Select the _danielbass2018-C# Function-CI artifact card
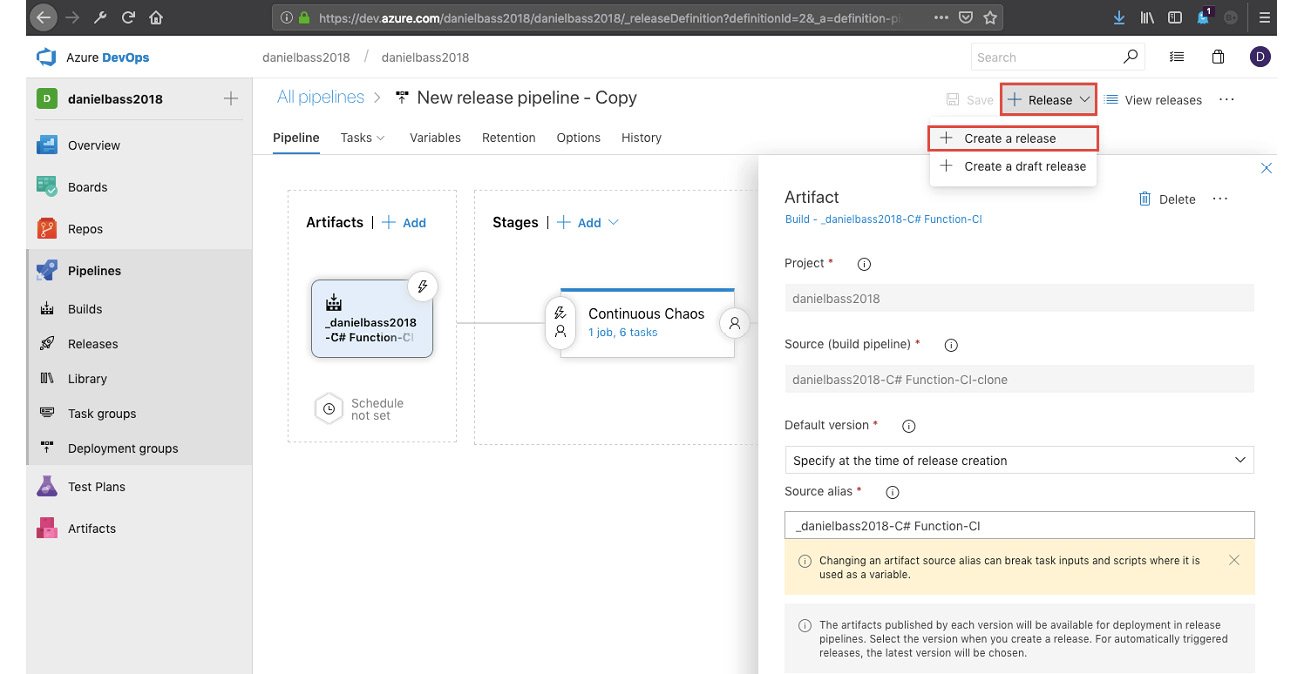 (x=372, y=318)
